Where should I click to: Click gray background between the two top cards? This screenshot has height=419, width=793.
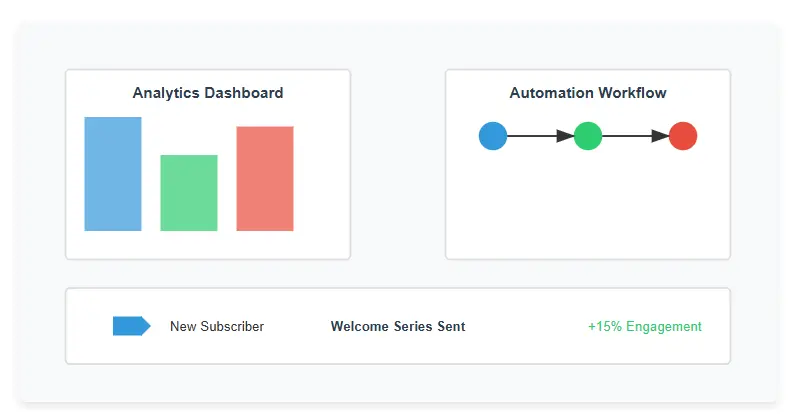[x=398, y=164]
